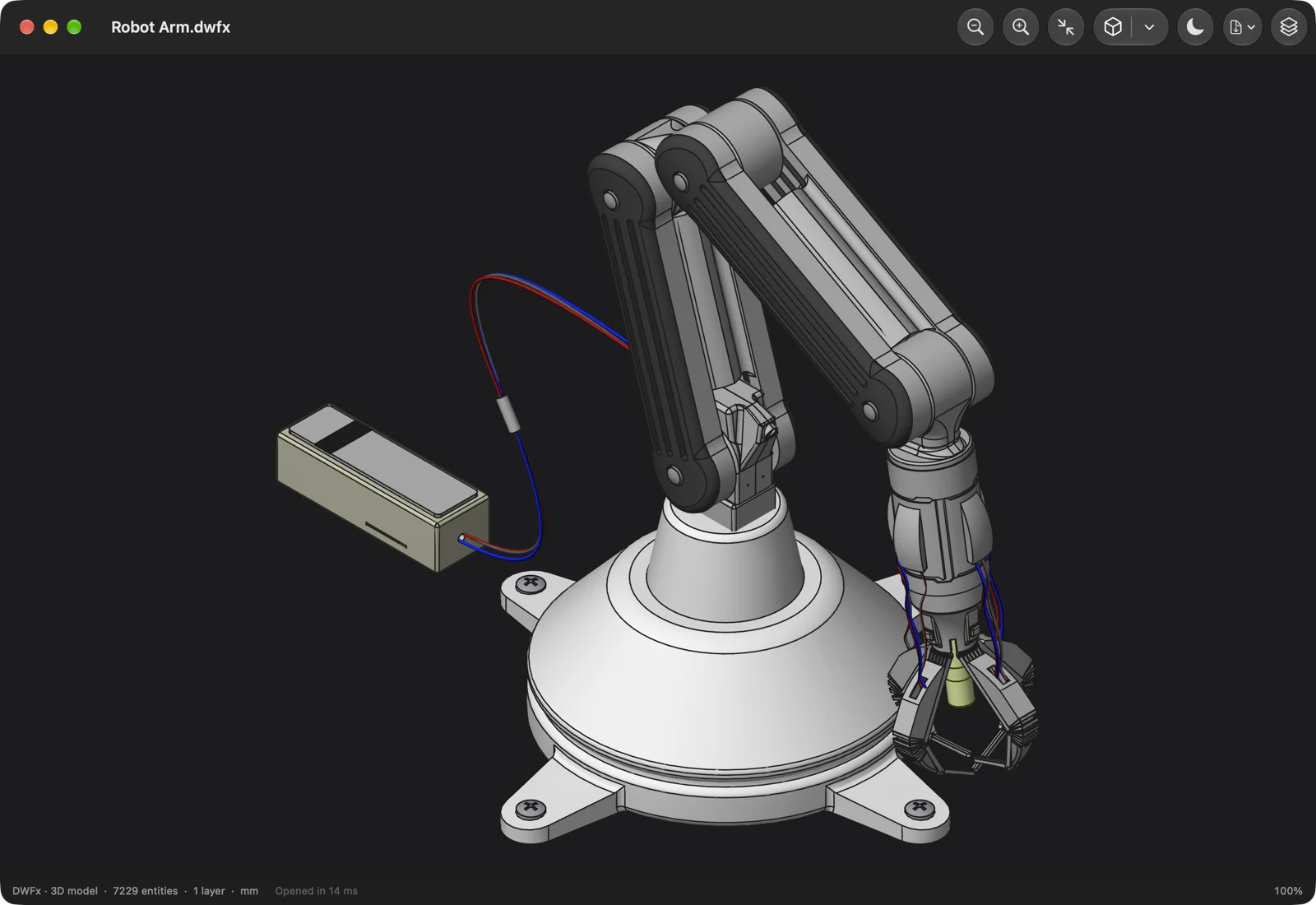The width and height of the screenshot is (1316, 905).
Task: Open the view orientation dropdown chevron
Action: (1150, 27)
